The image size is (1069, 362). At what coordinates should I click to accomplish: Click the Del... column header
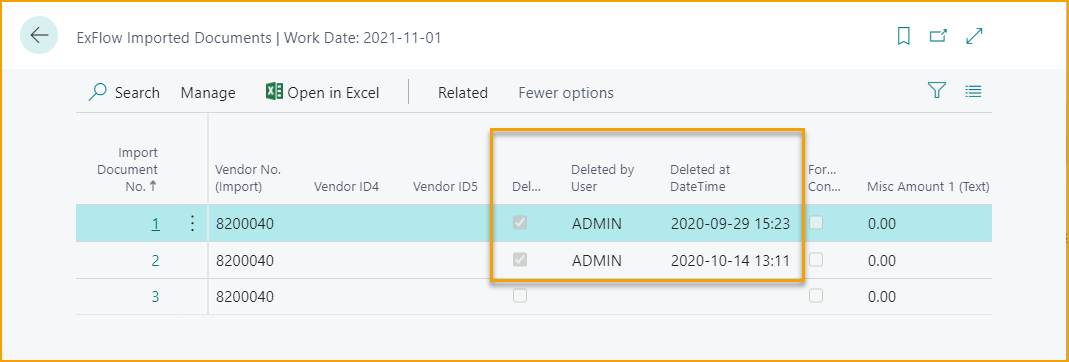526,186
